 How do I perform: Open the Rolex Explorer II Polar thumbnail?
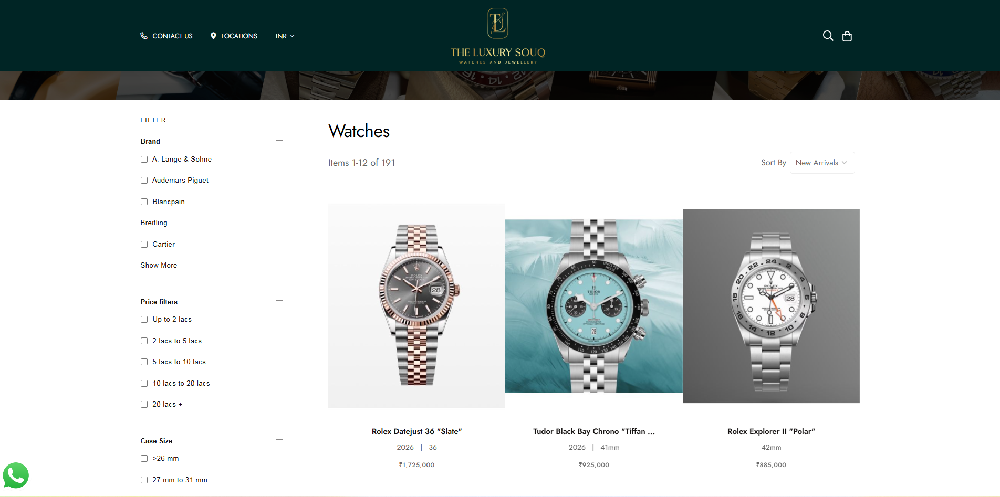[x=771, y=306]
